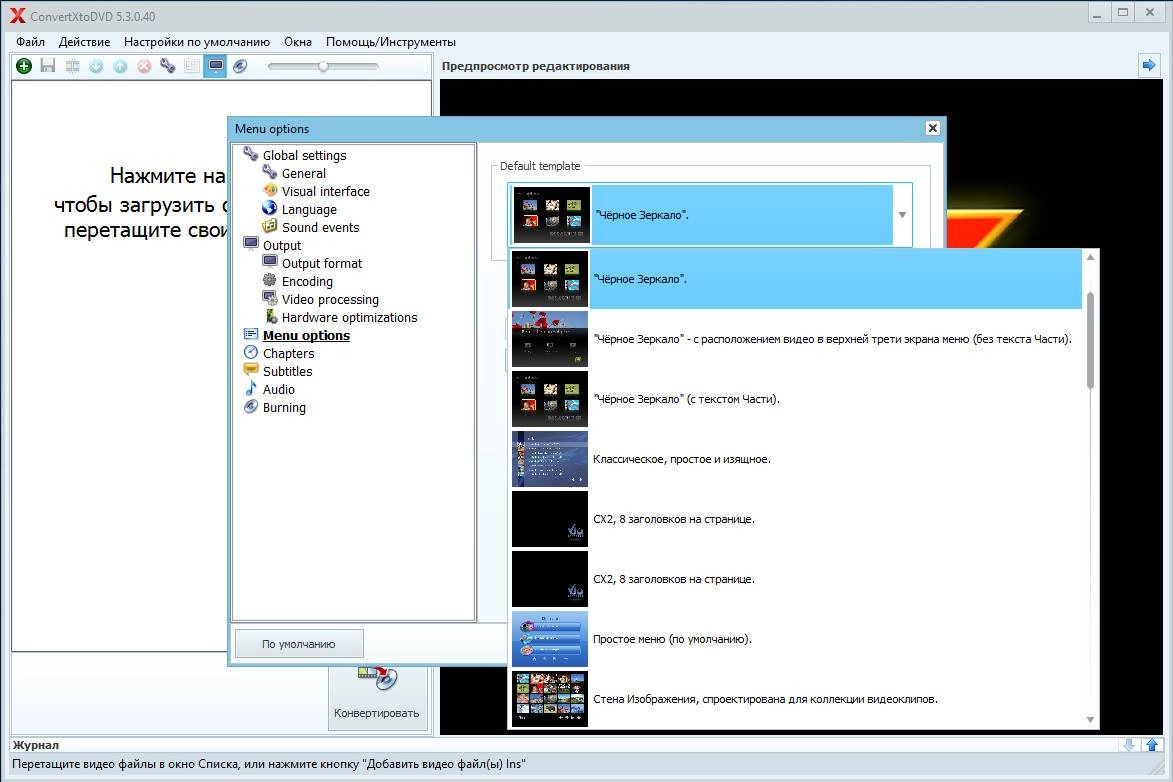
Task: Click the disc icon beside Burning
Action: tap(251, 406)
